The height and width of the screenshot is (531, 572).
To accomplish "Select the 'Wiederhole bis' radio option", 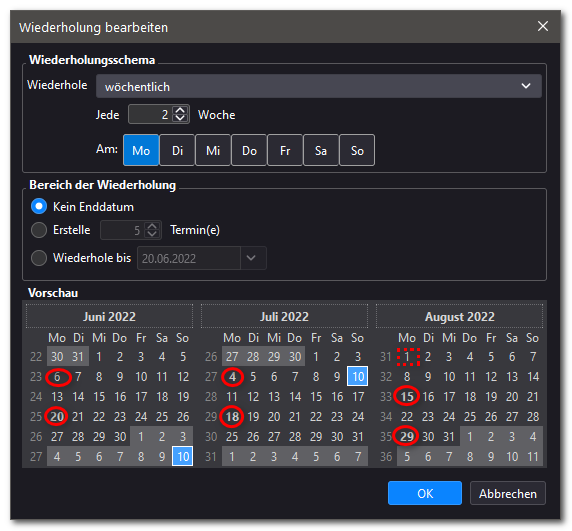I will pyautogui.click(x=39, y=258).
